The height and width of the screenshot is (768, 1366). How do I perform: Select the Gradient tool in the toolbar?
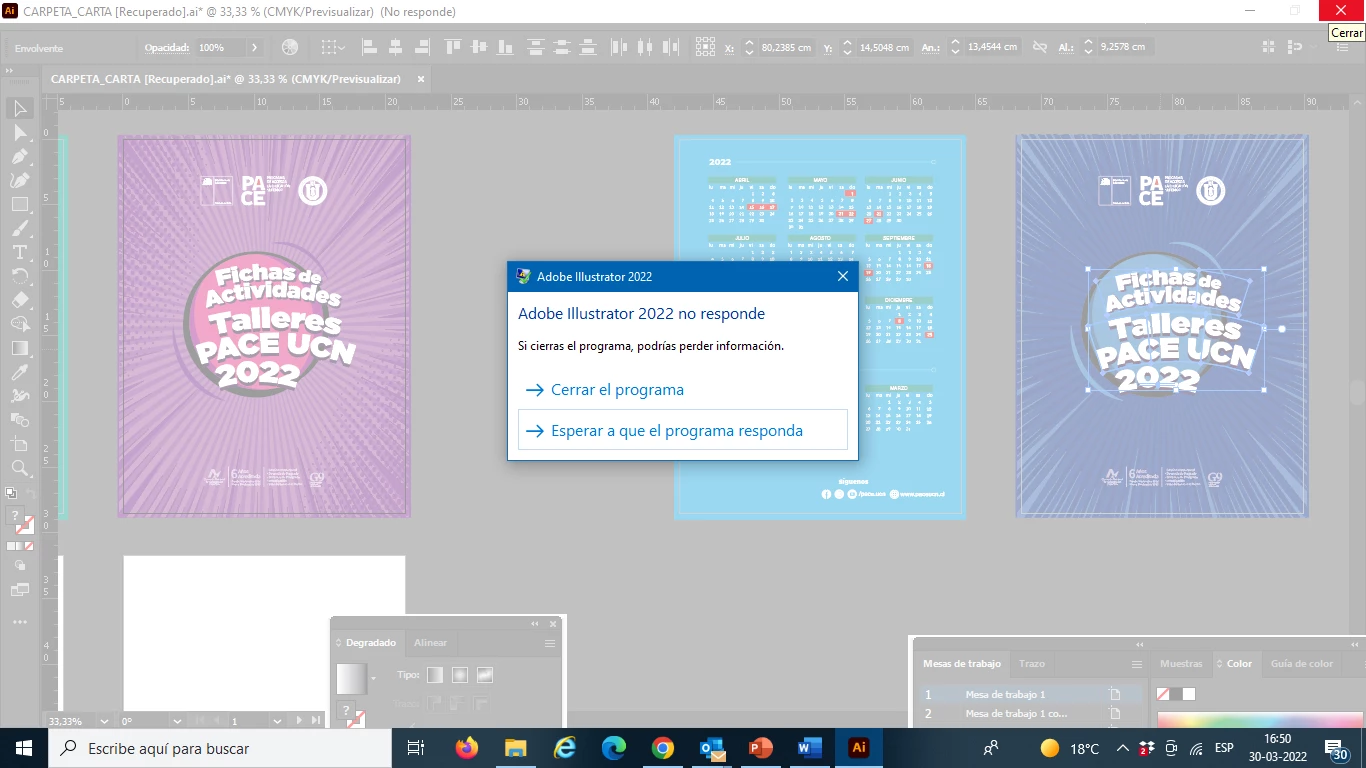20,348
